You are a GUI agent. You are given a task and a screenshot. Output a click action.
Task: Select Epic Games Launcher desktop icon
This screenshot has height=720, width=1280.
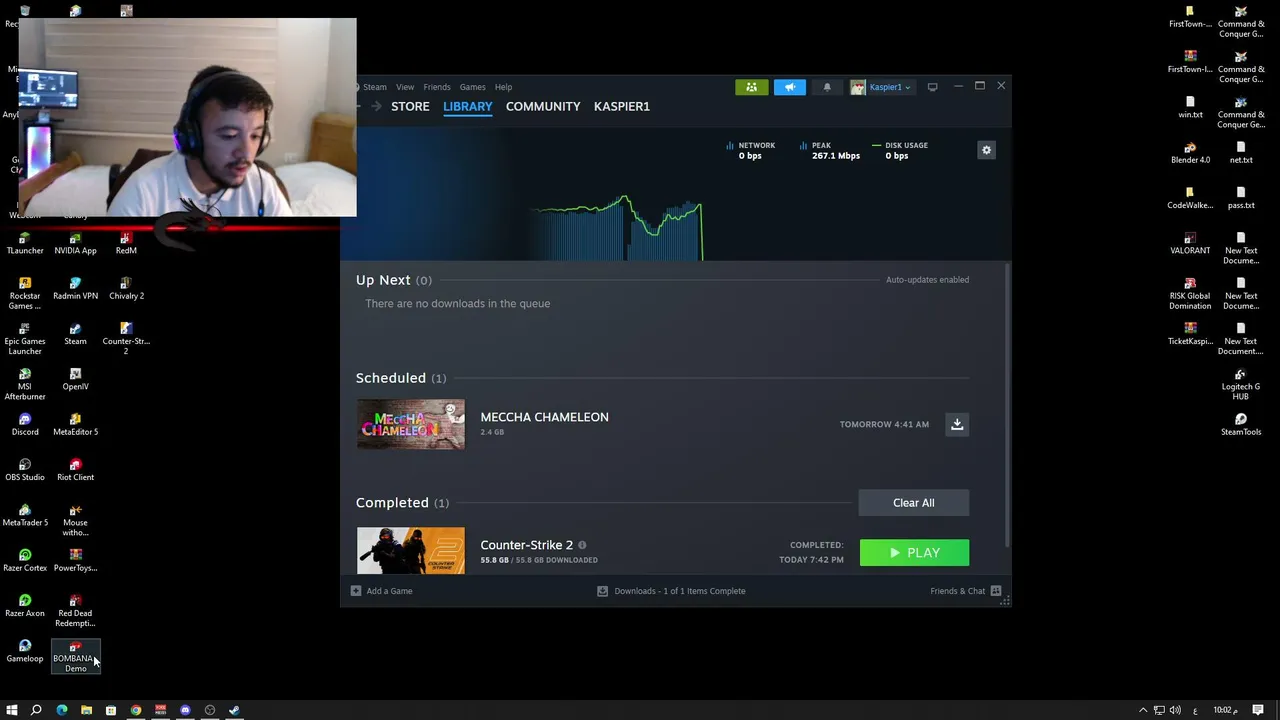coord(25,338)
